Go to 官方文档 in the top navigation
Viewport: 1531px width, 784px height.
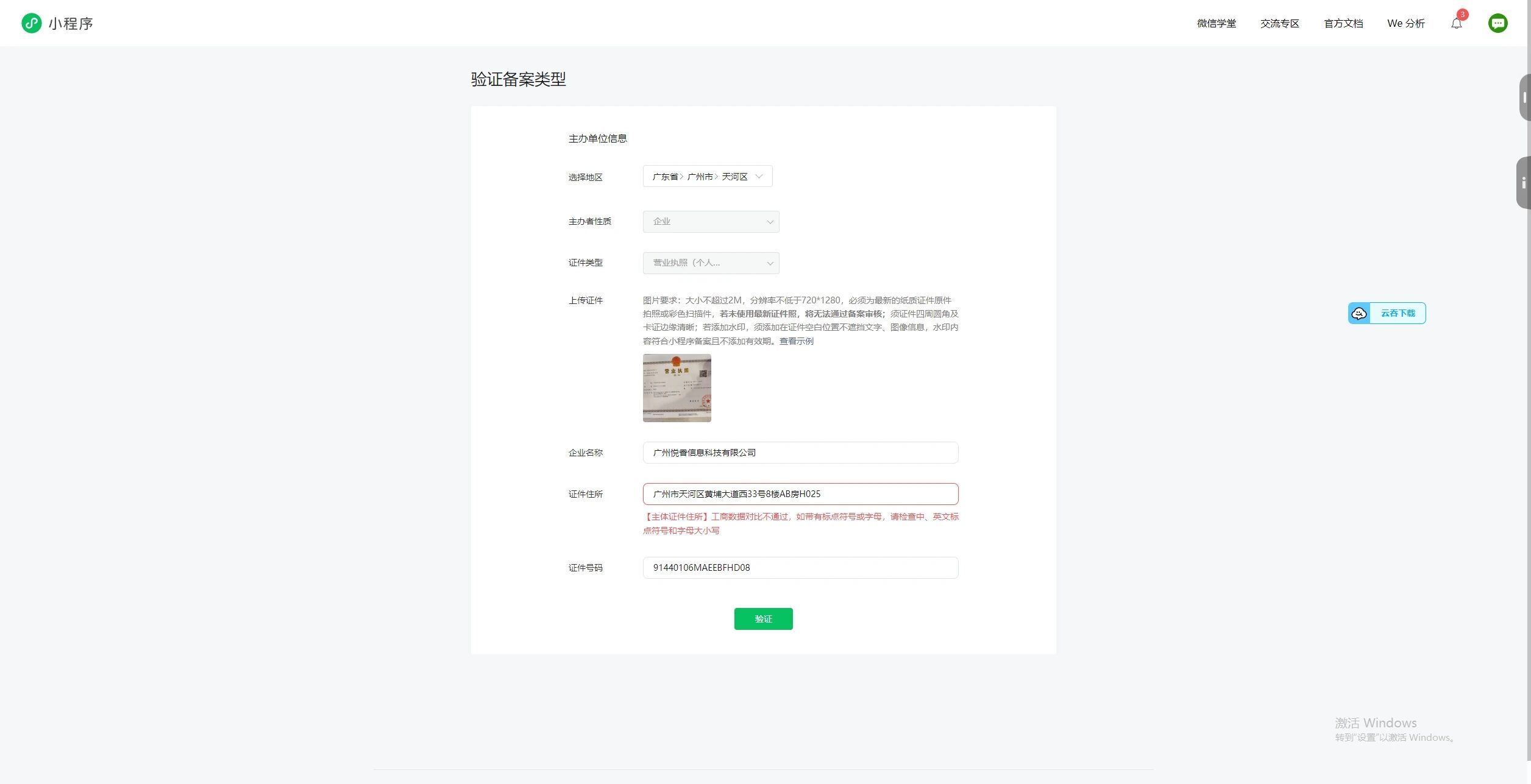[1343, 24]
